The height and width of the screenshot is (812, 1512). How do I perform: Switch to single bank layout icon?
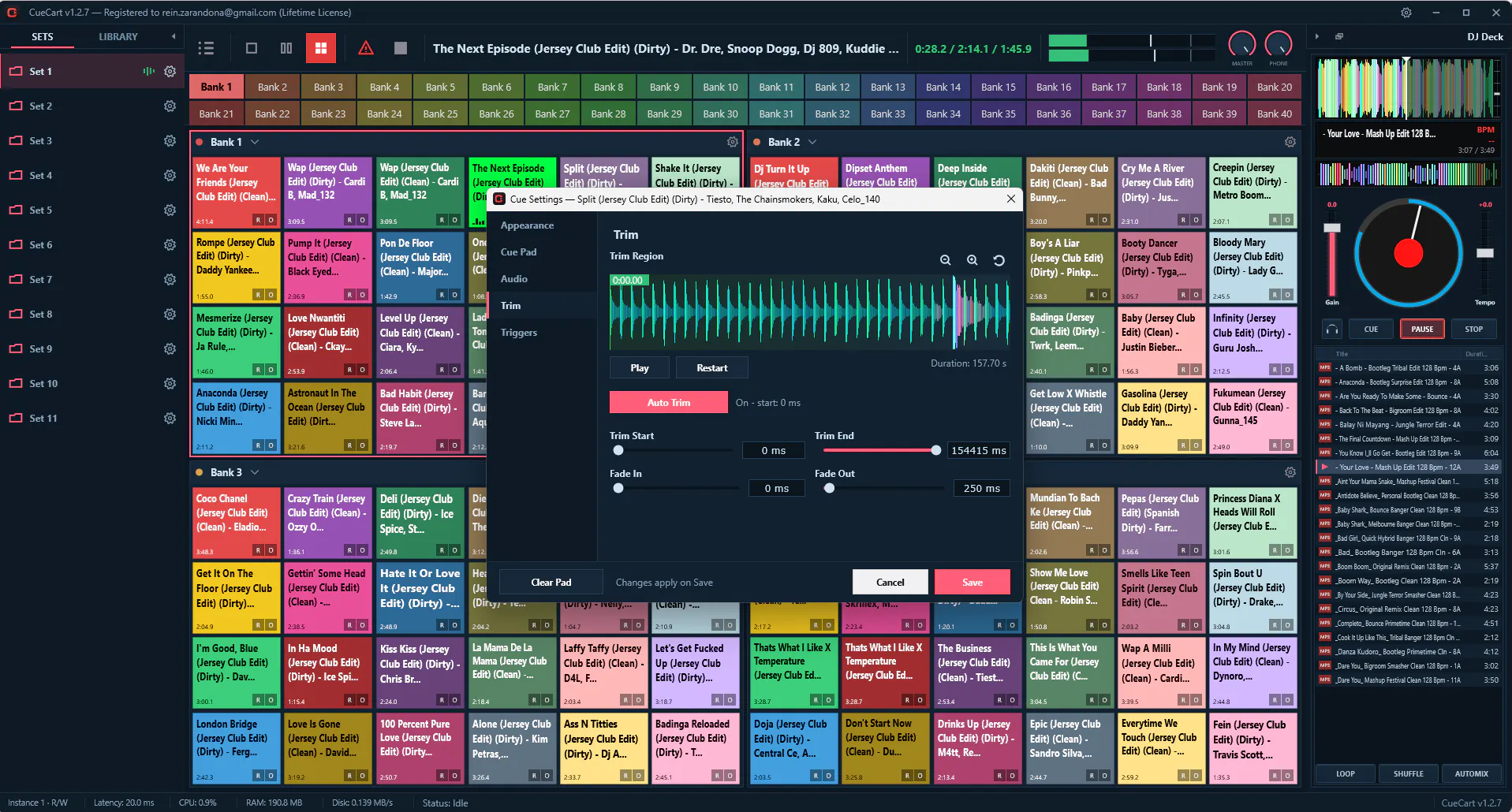[252, 48]
